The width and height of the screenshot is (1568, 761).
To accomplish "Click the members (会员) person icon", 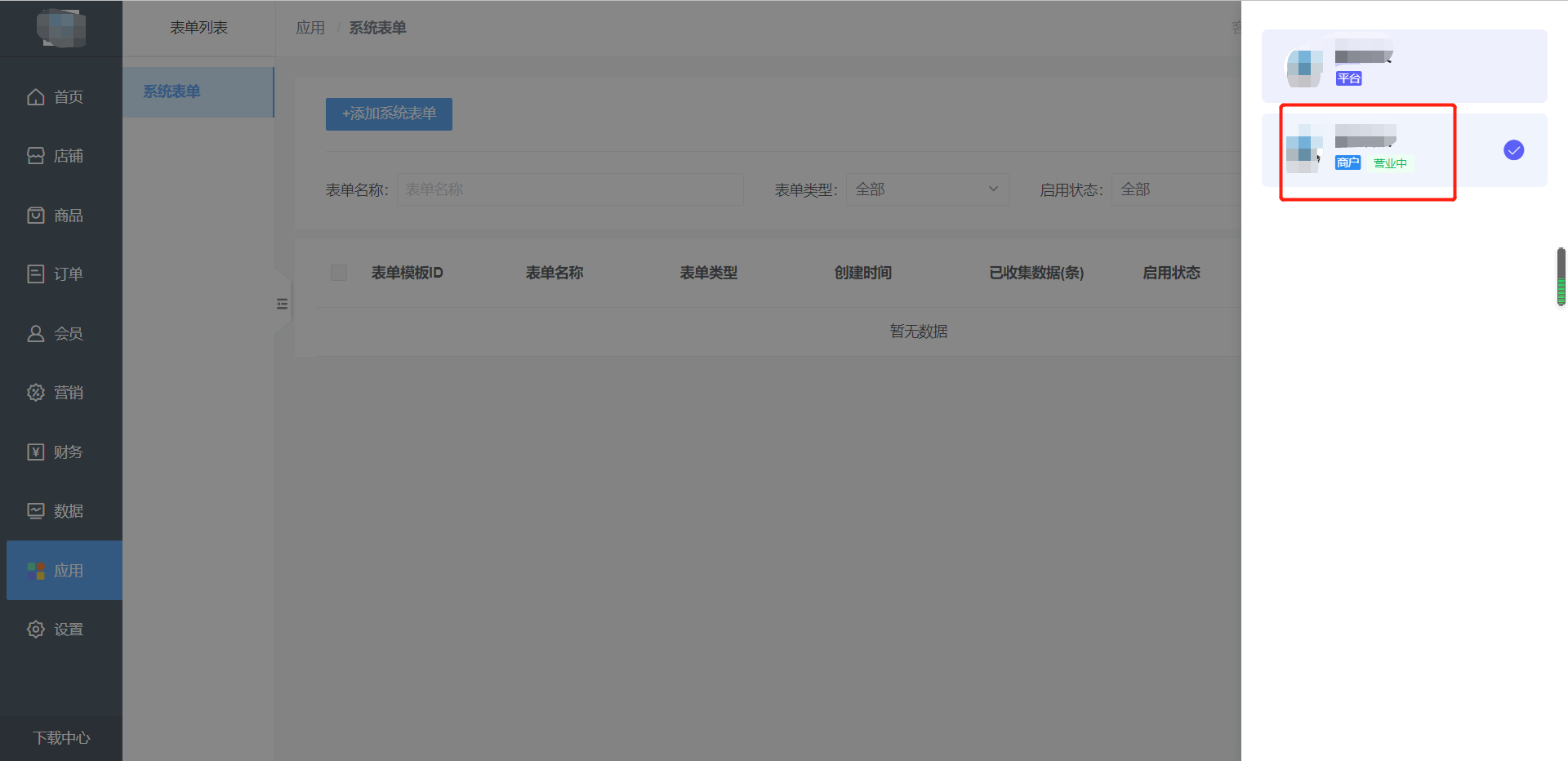I will 36,334.
